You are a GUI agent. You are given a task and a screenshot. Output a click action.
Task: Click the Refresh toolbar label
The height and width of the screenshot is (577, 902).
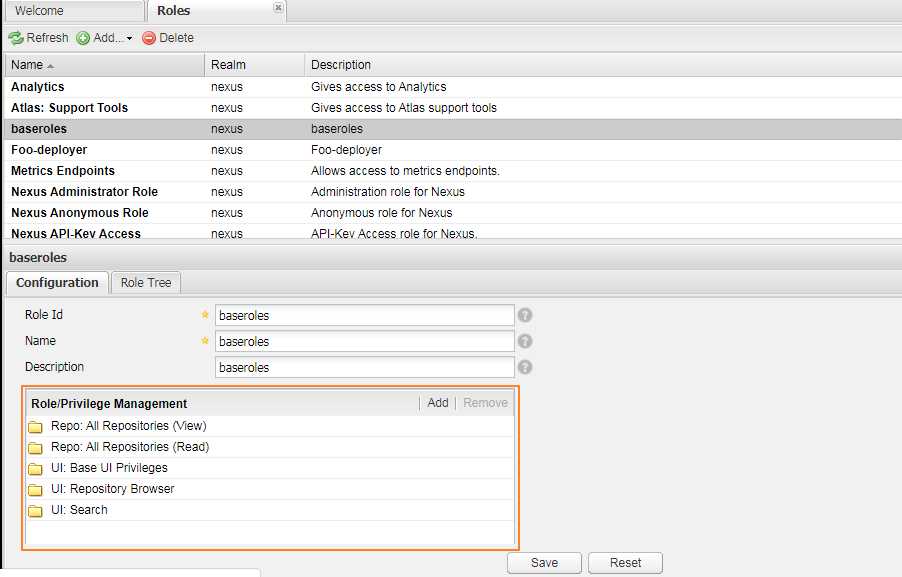(x=47, y=38)
